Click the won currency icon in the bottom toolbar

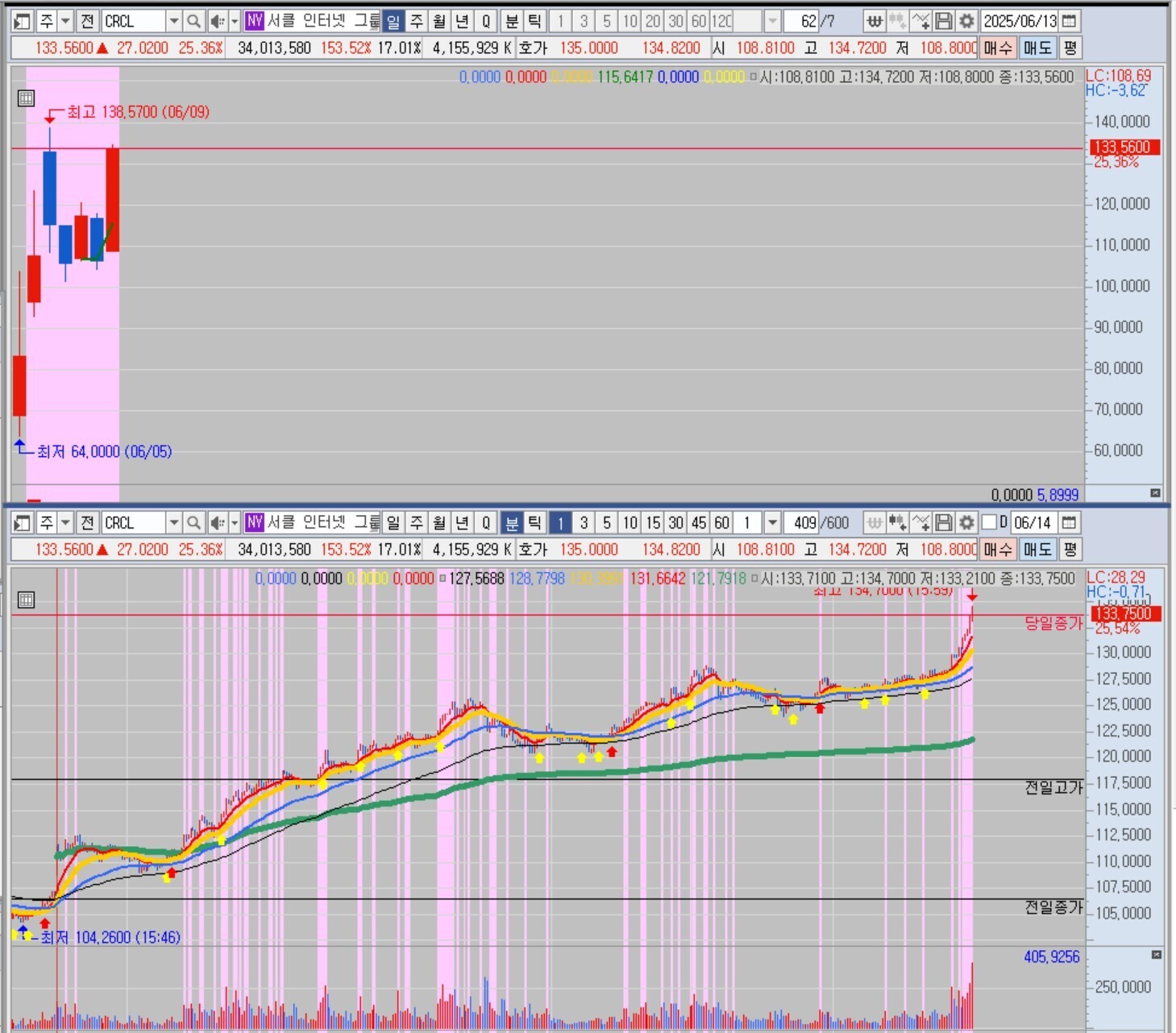tap(875, 523)
